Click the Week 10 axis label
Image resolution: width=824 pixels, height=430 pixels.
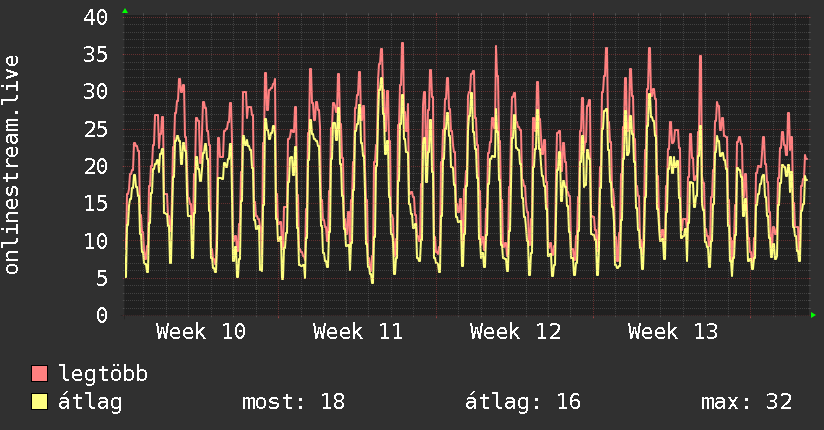click(201, 332)
